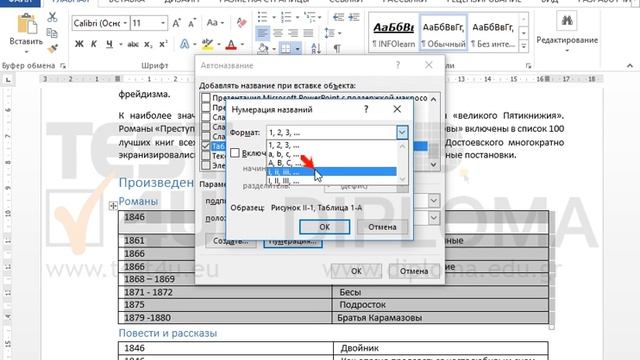Click Отмена in Нумерация названий dialog
Screen dimensions: 640x360
pyautogui.click(x=382, y=227)
